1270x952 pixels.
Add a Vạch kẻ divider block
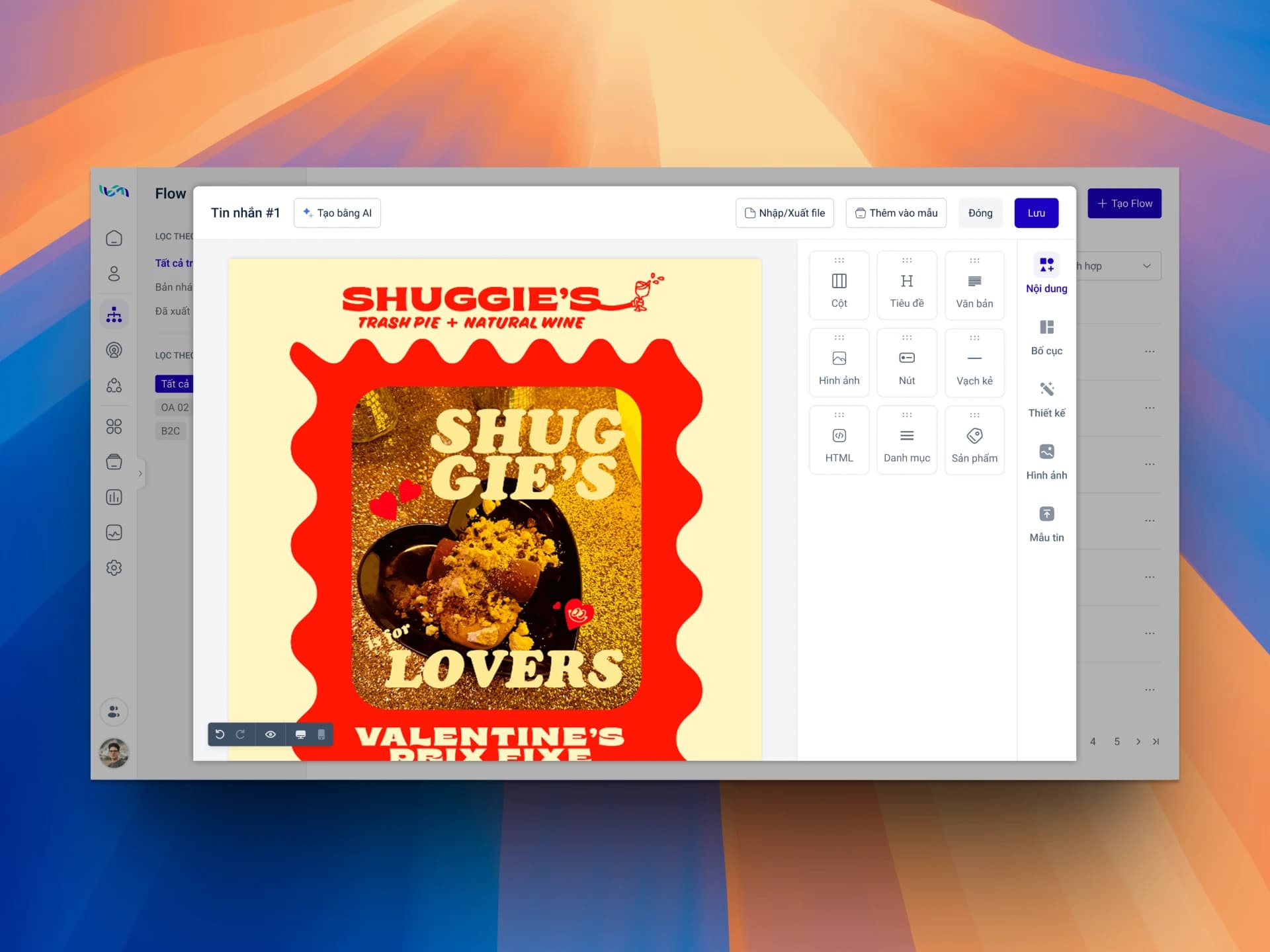coord(974,362)
